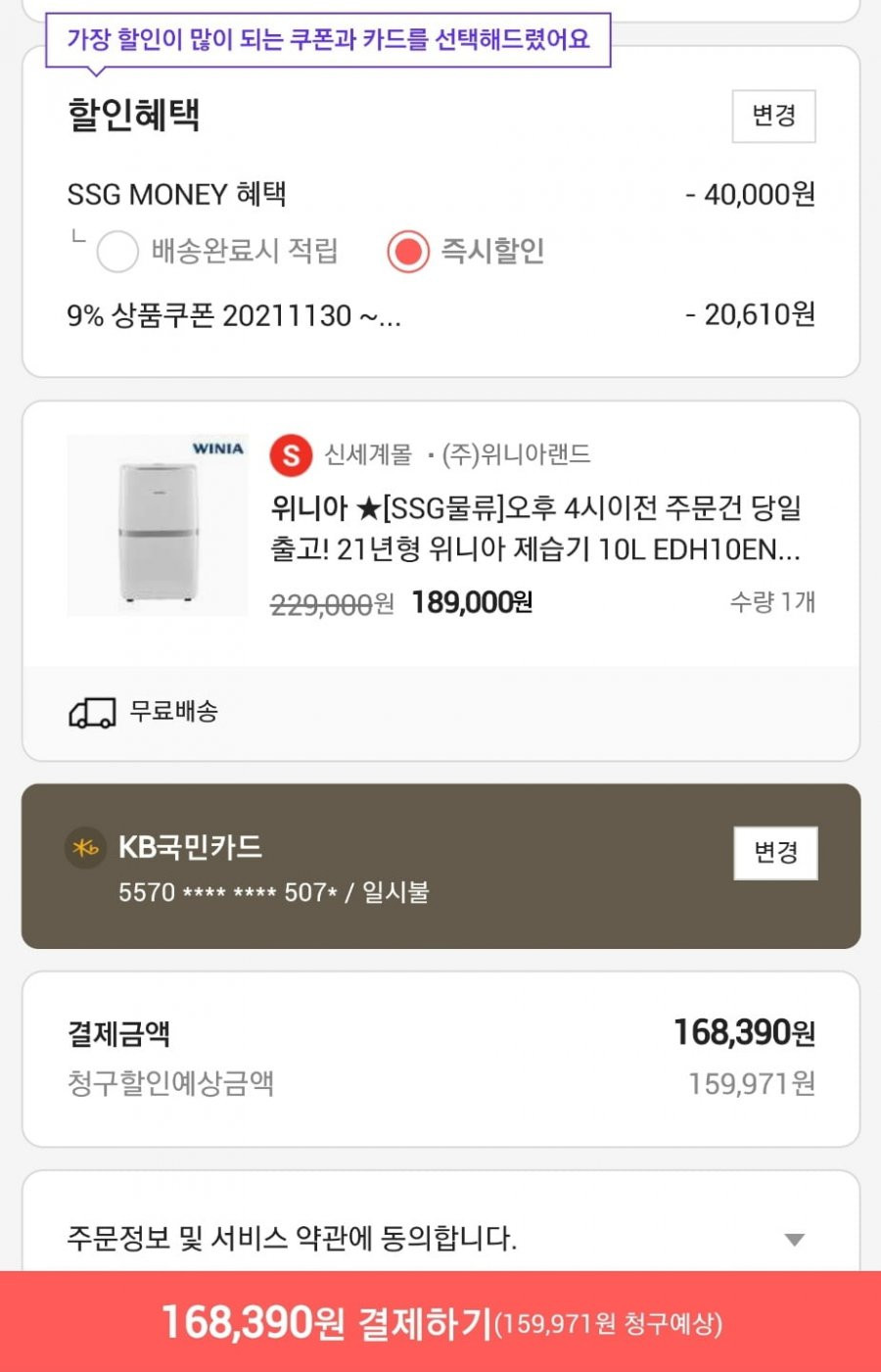Click 변경 button on KB국민카드 panel
This screenshot has height=1372, width=881.
click(x=776, y=853)
